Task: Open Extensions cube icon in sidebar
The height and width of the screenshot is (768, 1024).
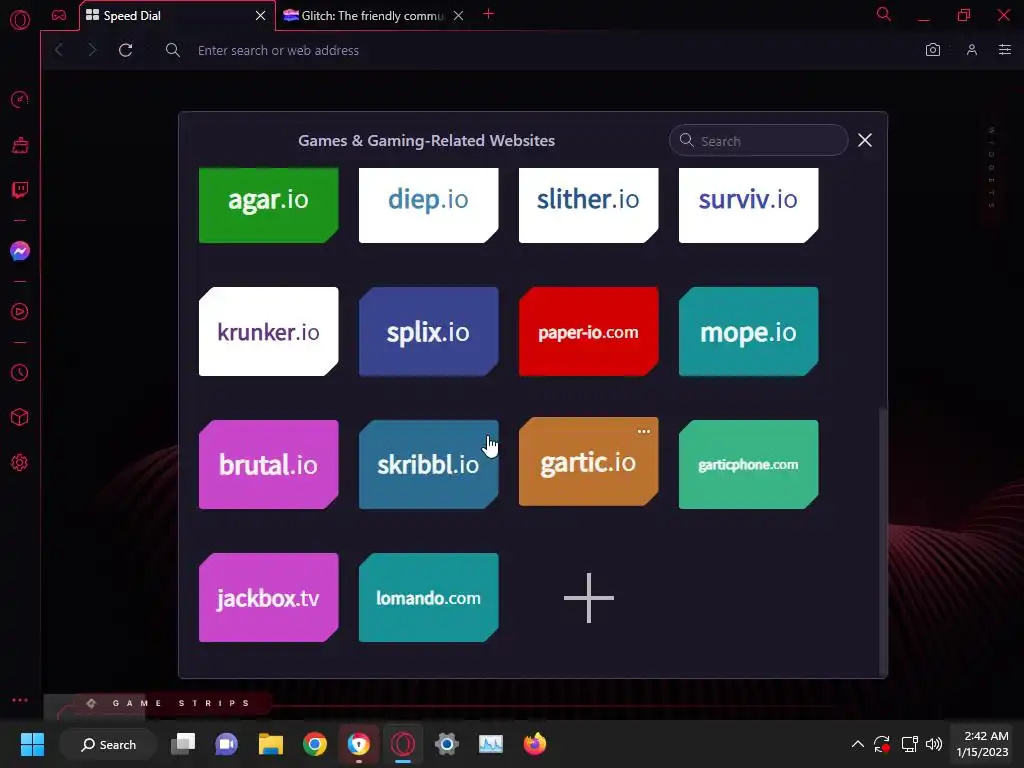Action: (20, 417)
